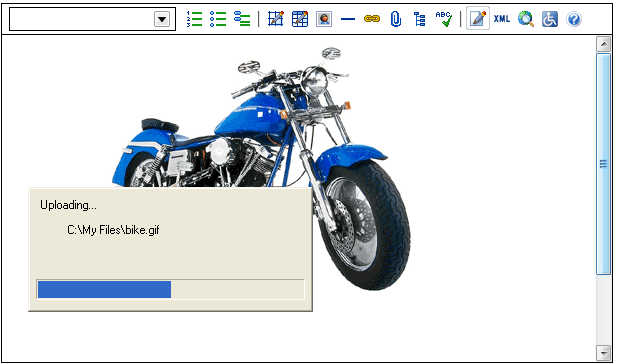The image size is (620, 364).
Task: Run the ABC spell check
Action: (x=444, y=19)
